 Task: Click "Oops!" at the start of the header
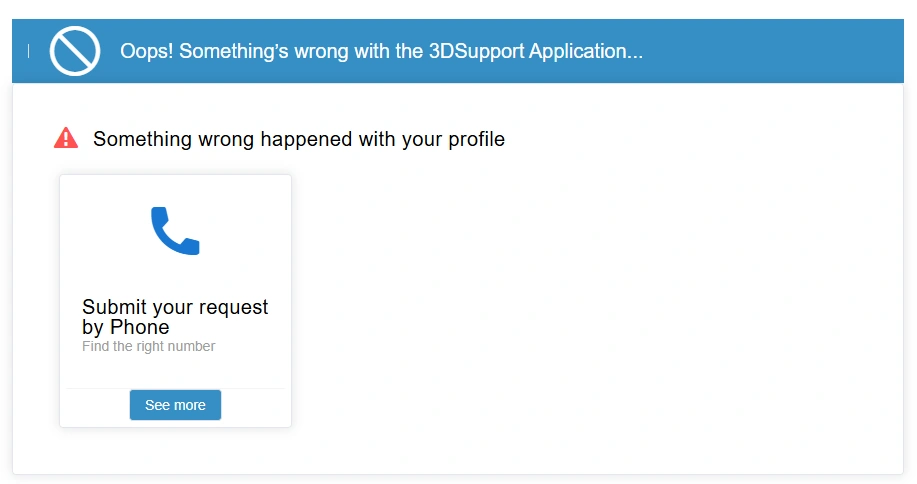pyautogui.click(x=147, y=51)
